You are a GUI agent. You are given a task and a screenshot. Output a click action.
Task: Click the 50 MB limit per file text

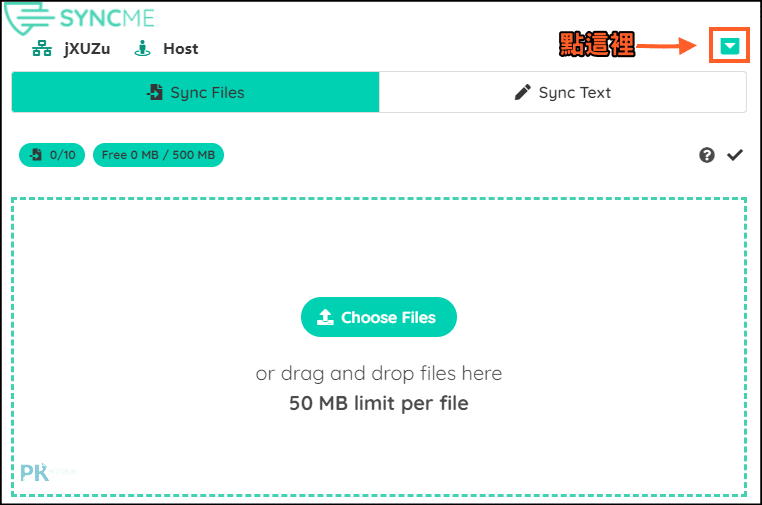pos(379,403)
